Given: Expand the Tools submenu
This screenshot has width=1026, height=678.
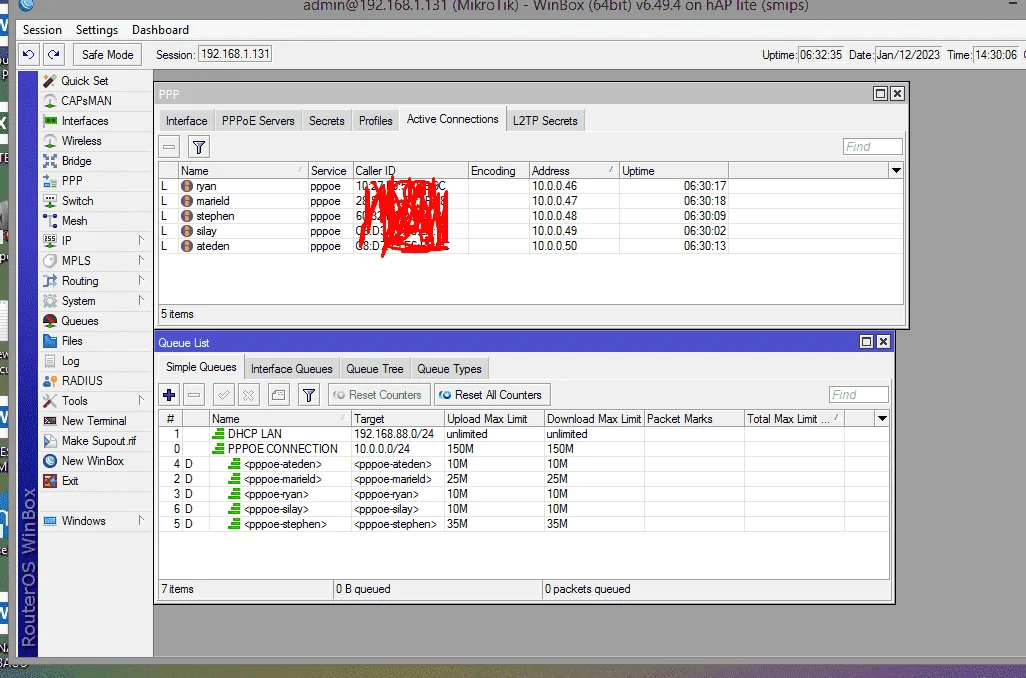Looking at the screenshot, I should point(141,401).
